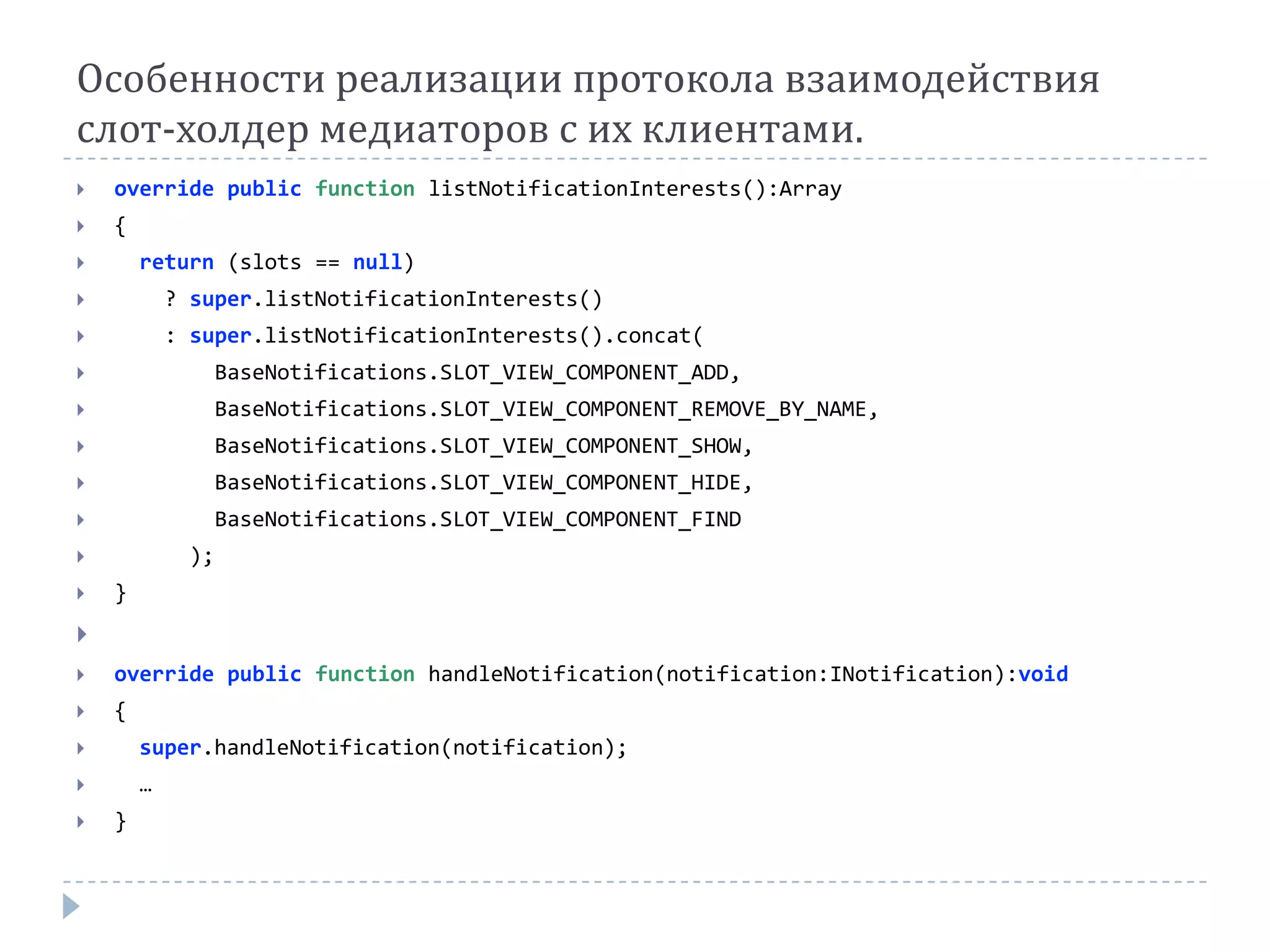Click the 'INotification' parameter type
This screenshot has height=952, width=1270.
pyautogui.click(x=912, y=674)
